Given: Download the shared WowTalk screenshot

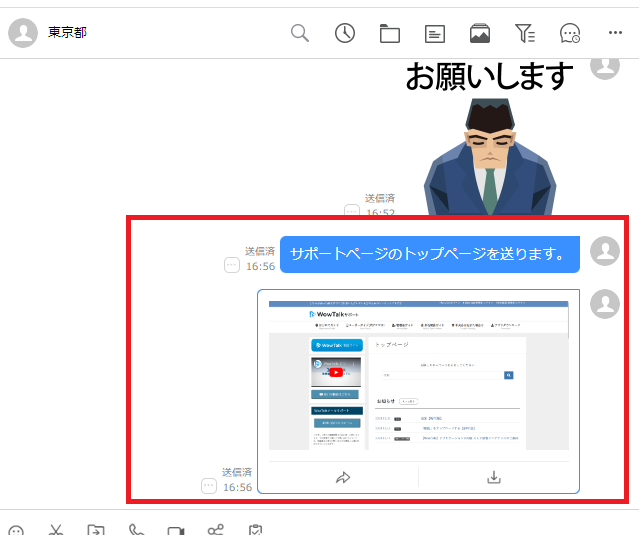Looking at the screenshot, I should pos(493,477).
